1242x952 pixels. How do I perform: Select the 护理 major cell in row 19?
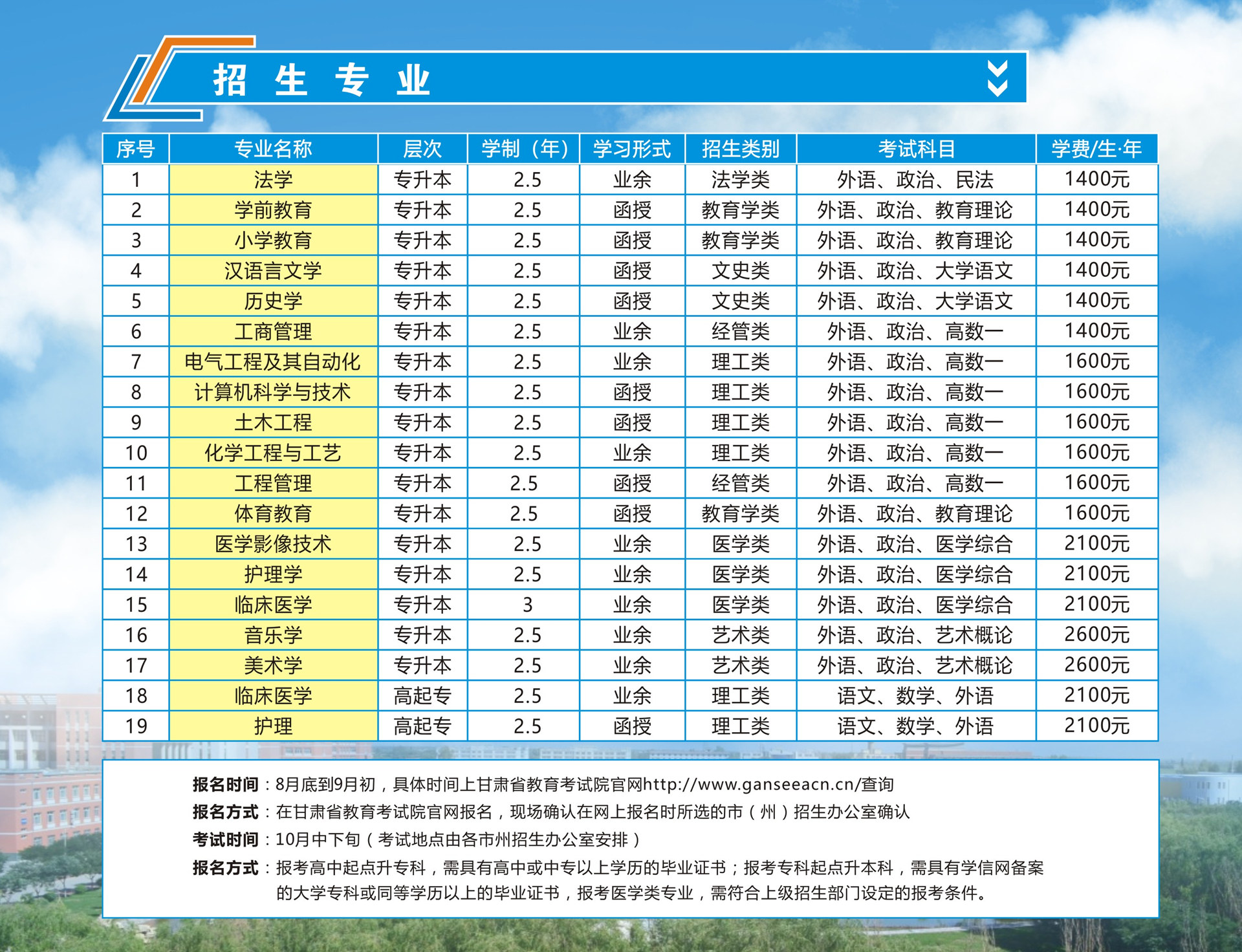273,727
